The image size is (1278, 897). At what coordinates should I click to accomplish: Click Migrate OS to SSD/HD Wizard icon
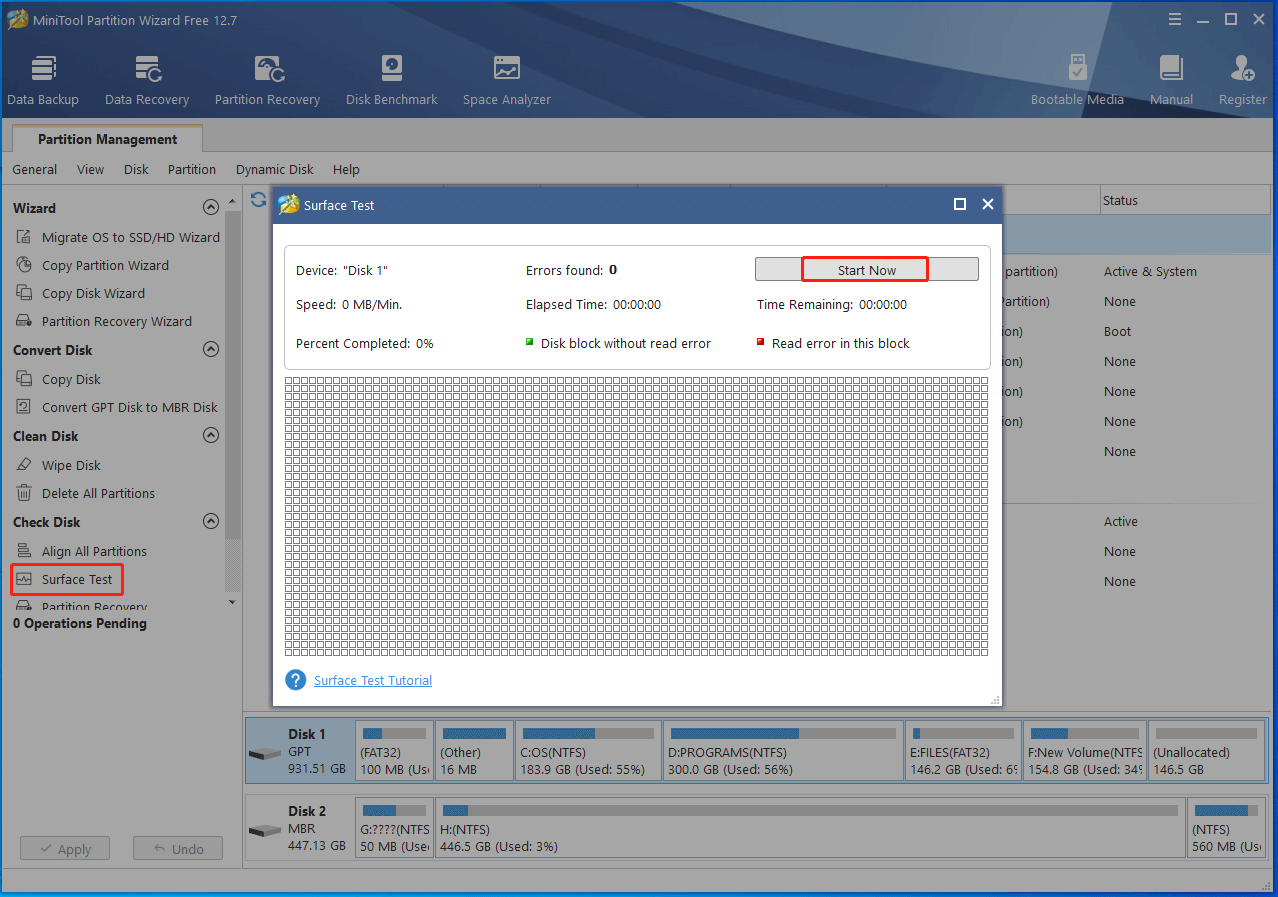point(24,237)
